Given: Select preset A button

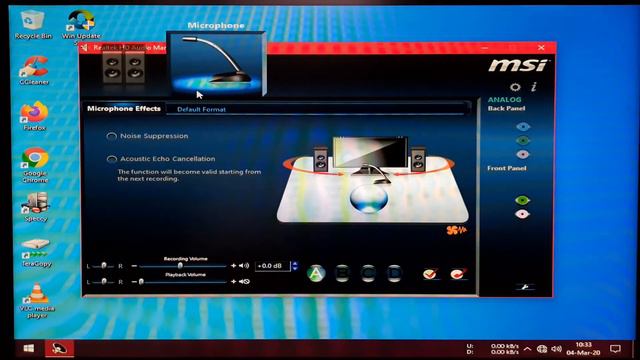Looking at the screenshot, I should coord(316,273).
